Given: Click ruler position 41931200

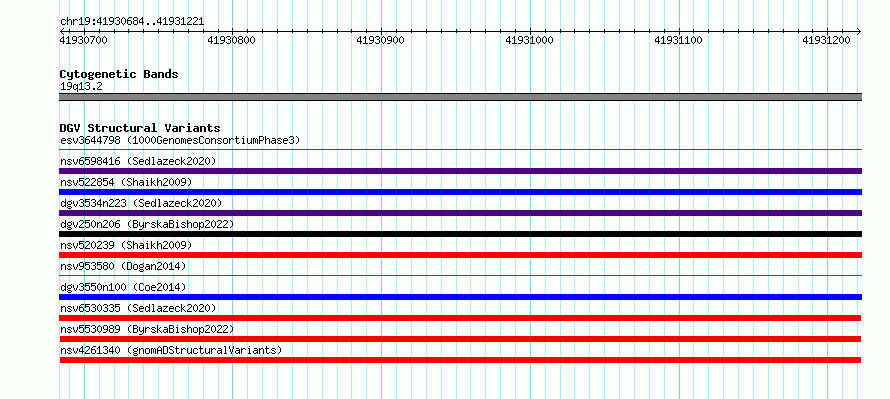Looking at the screenshot, I should pyautogui.click(x=826, y=40).
